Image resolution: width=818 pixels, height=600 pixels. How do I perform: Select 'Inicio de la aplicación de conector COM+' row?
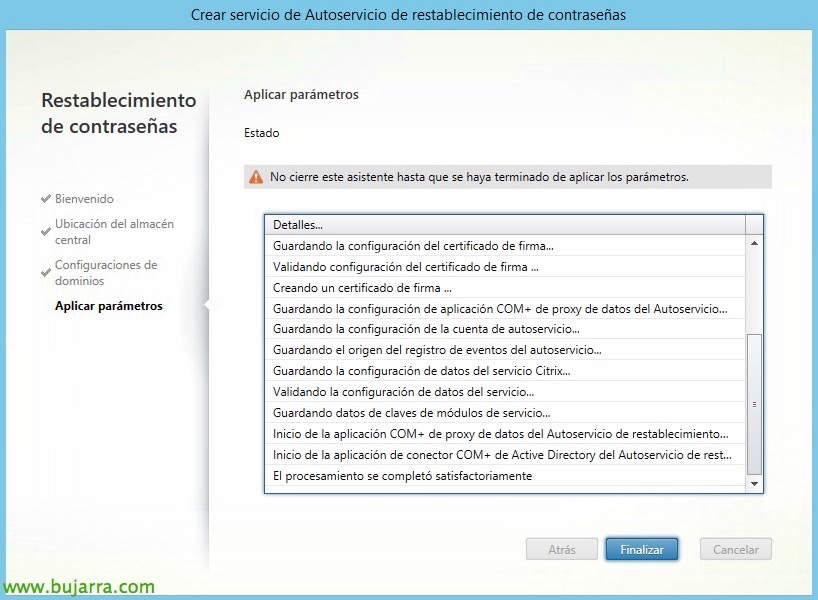click(505, 454)
